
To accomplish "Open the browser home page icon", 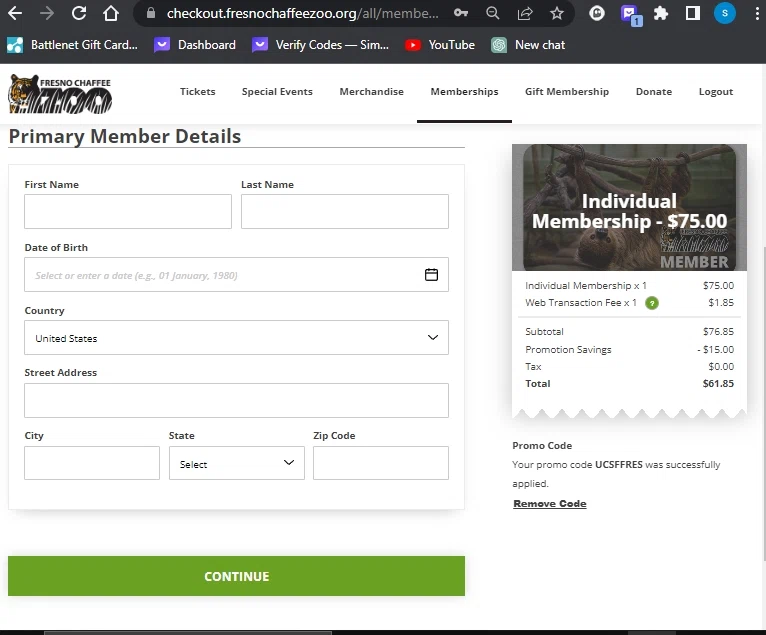I will 111,13.
